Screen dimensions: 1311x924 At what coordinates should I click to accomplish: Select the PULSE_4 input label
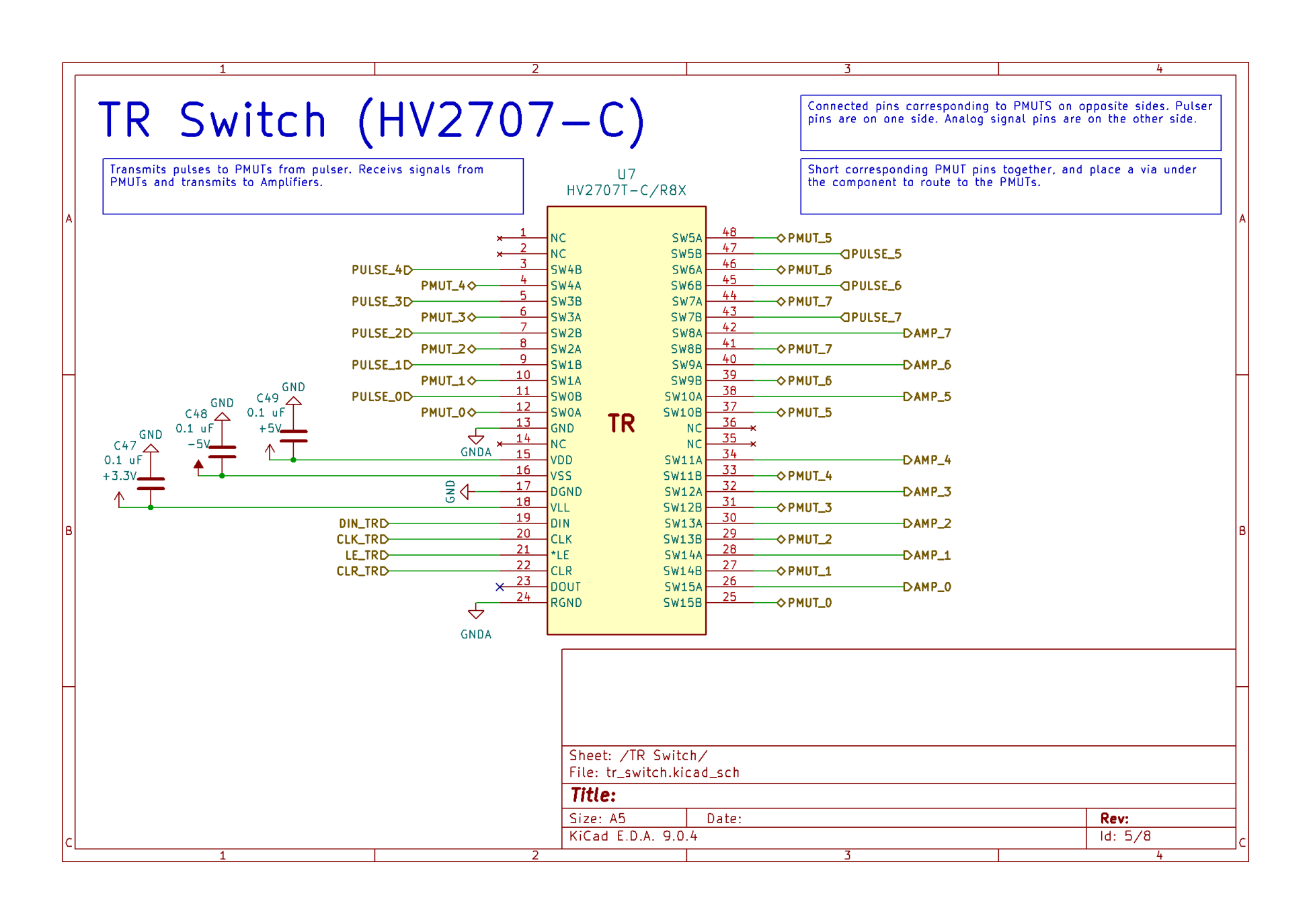point(382,270)
